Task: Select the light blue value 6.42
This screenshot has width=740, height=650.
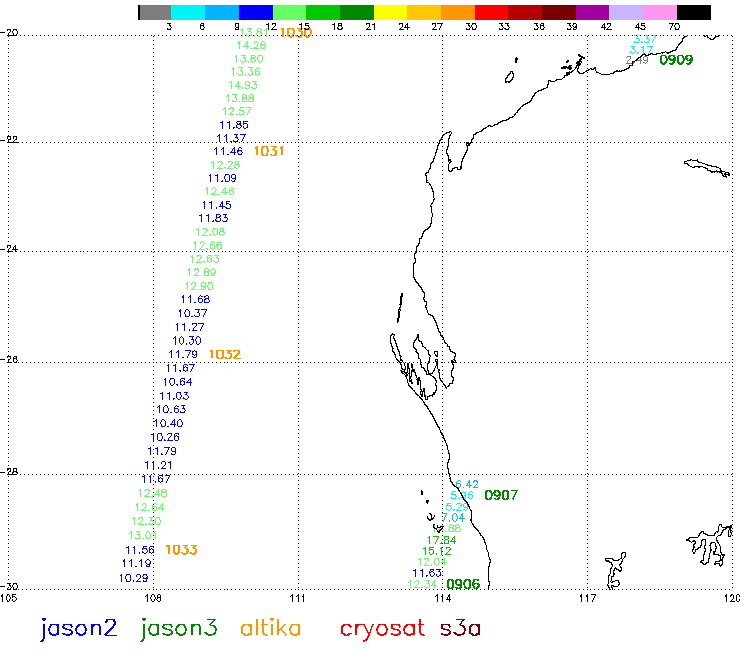Action: 467,484
